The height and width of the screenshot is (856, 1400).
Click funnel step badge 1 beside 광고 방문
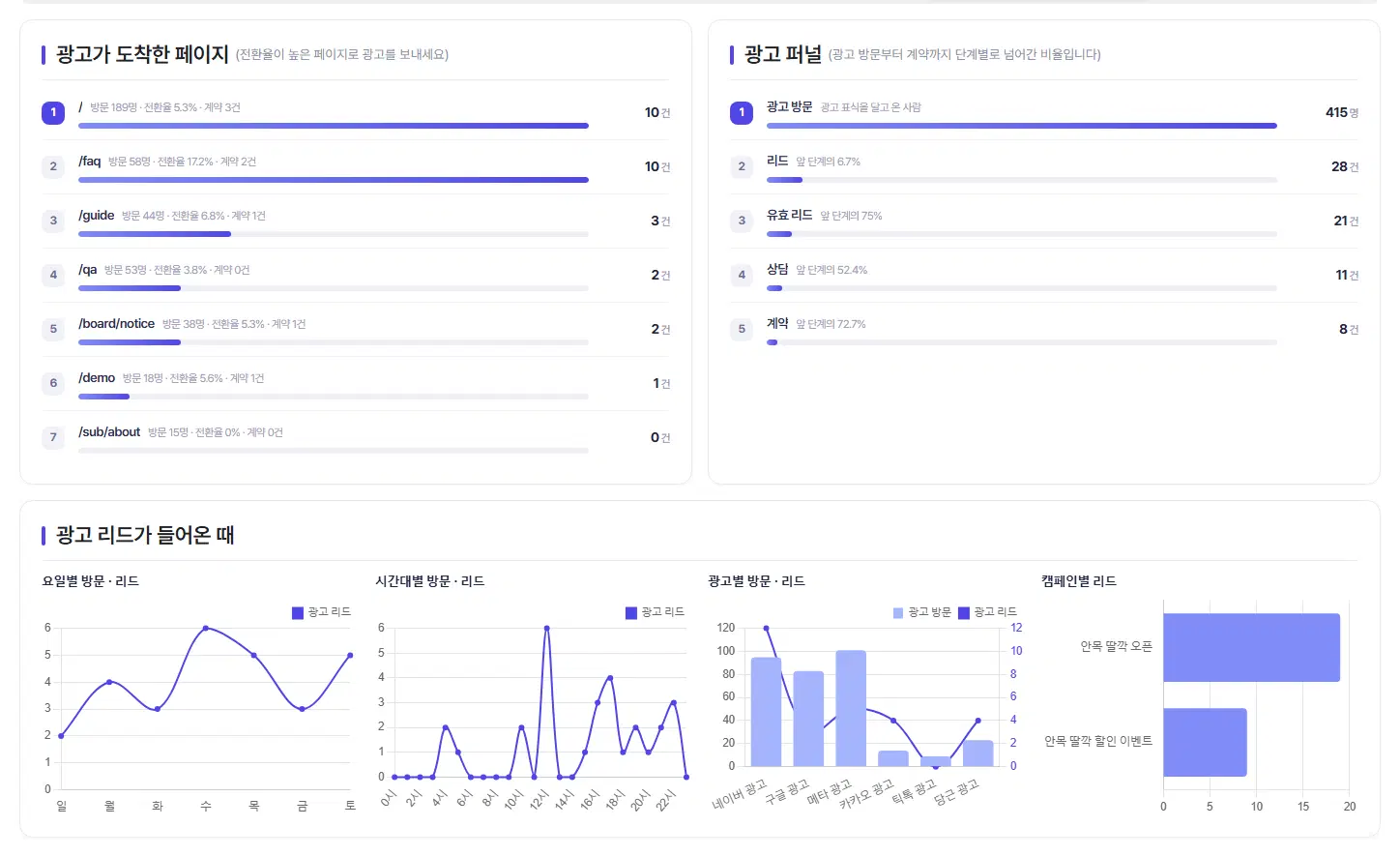742,112
